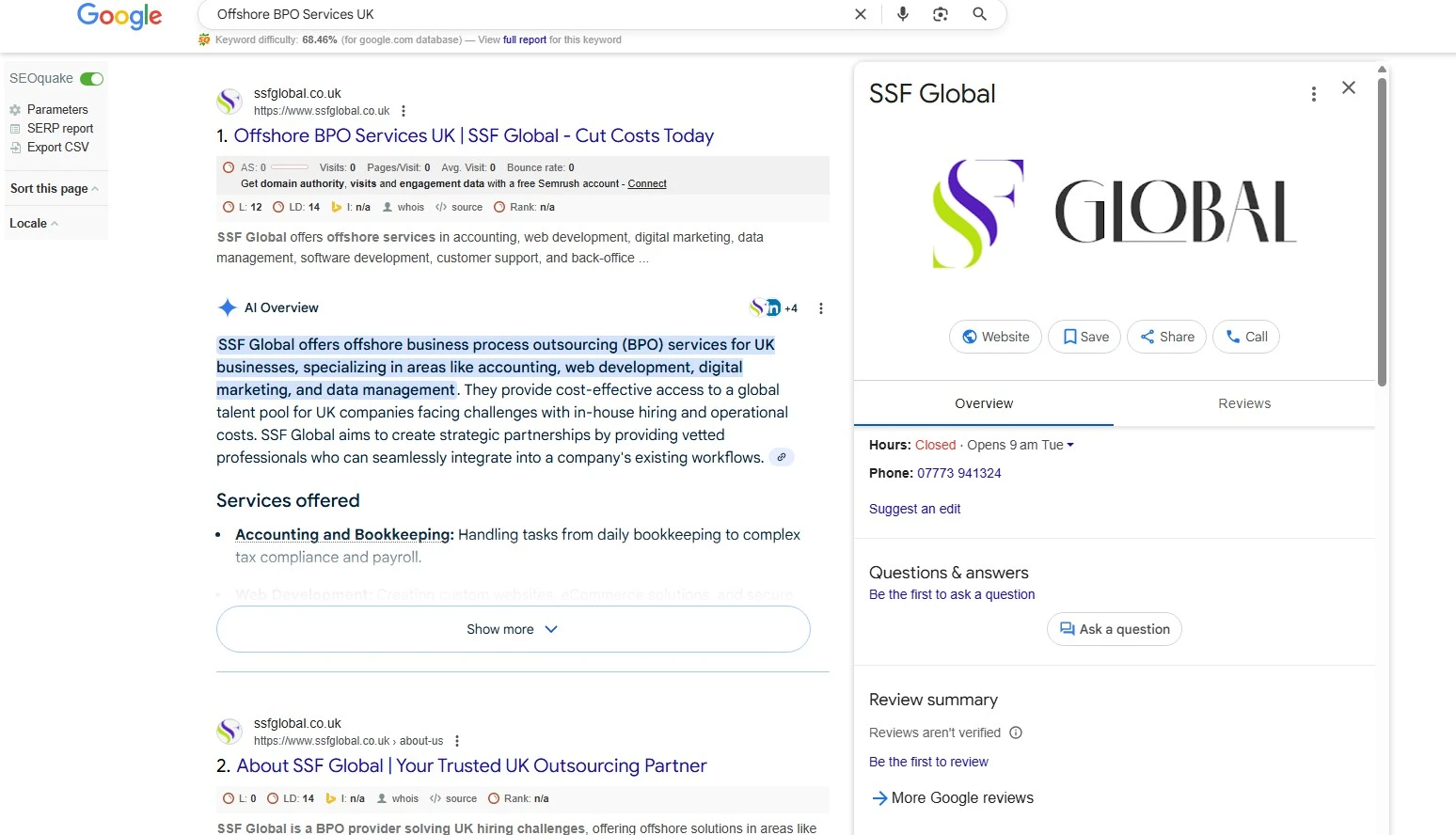Open three-dot menu of AI Overview
Image resolution: width=1456 pixels, height=835 pixels.
click(821, 308)
